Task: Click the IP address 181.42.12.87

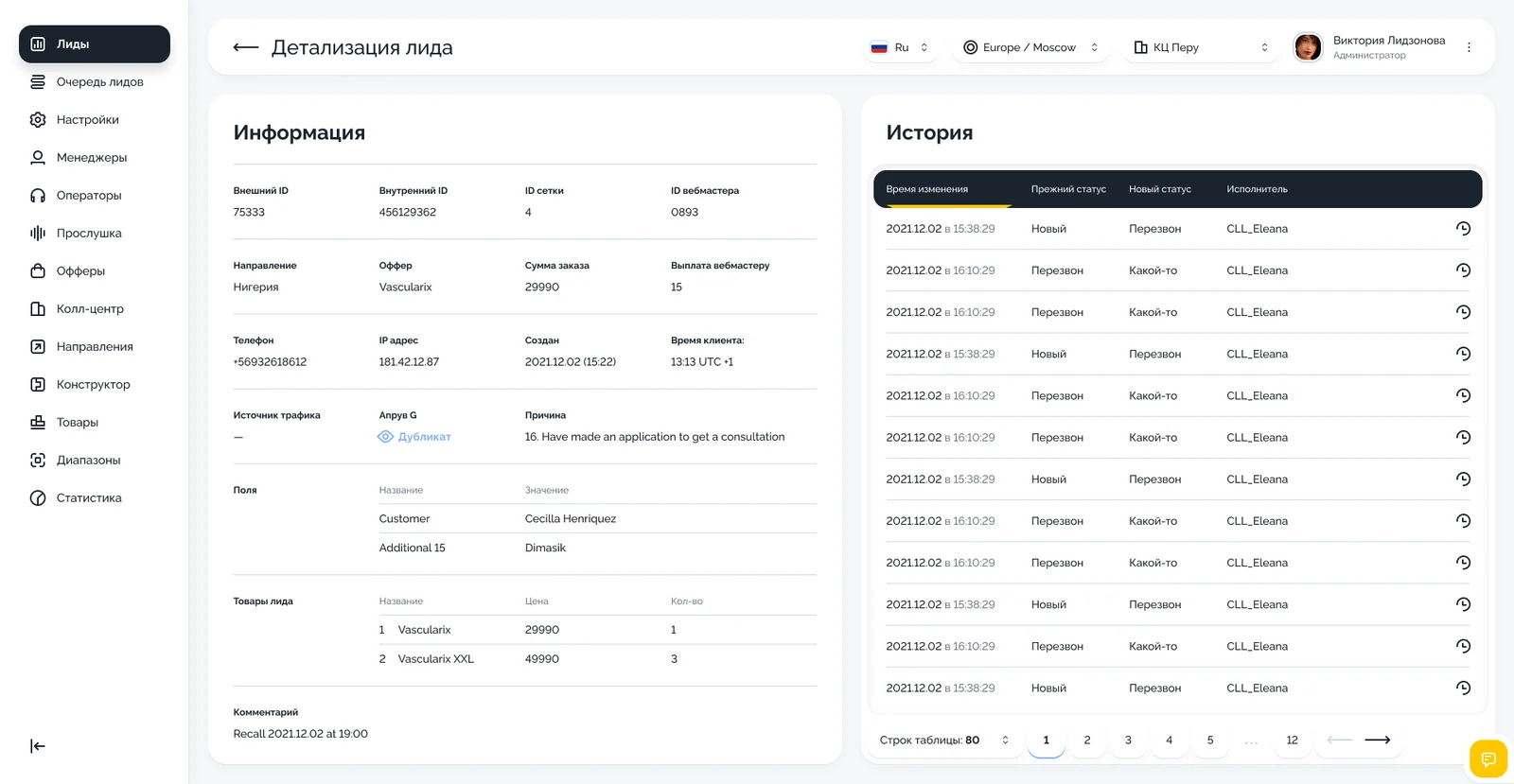Action: coord(409,362)
